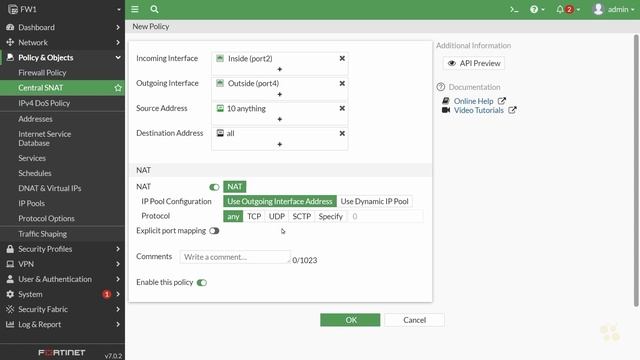Expand the User & Authentication chevron
The image size is (640, 360).
point(118,279)
